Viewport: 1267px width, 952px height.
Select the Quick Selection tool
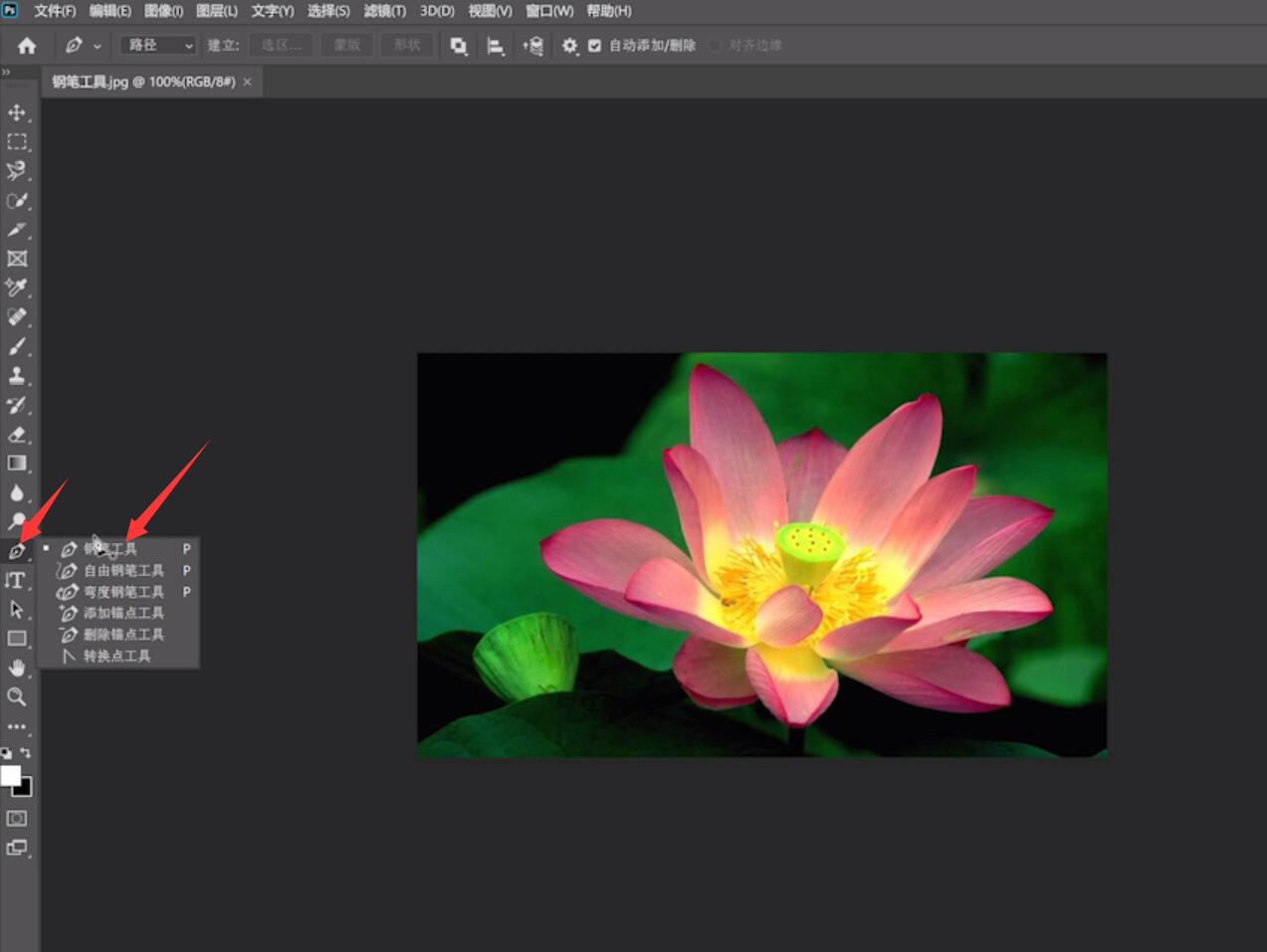17,201
